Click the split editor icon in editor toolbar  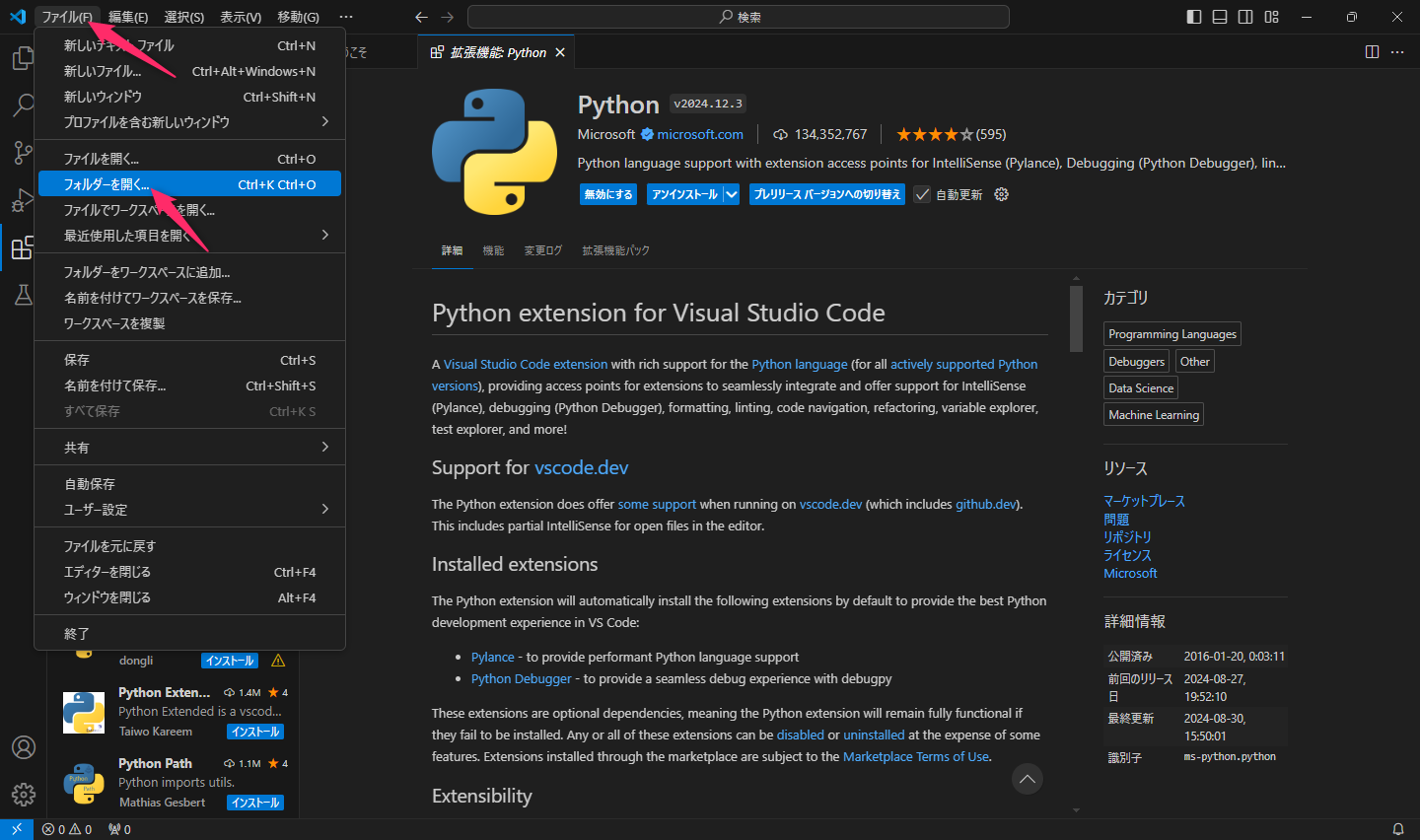(x=1372, y=51)
